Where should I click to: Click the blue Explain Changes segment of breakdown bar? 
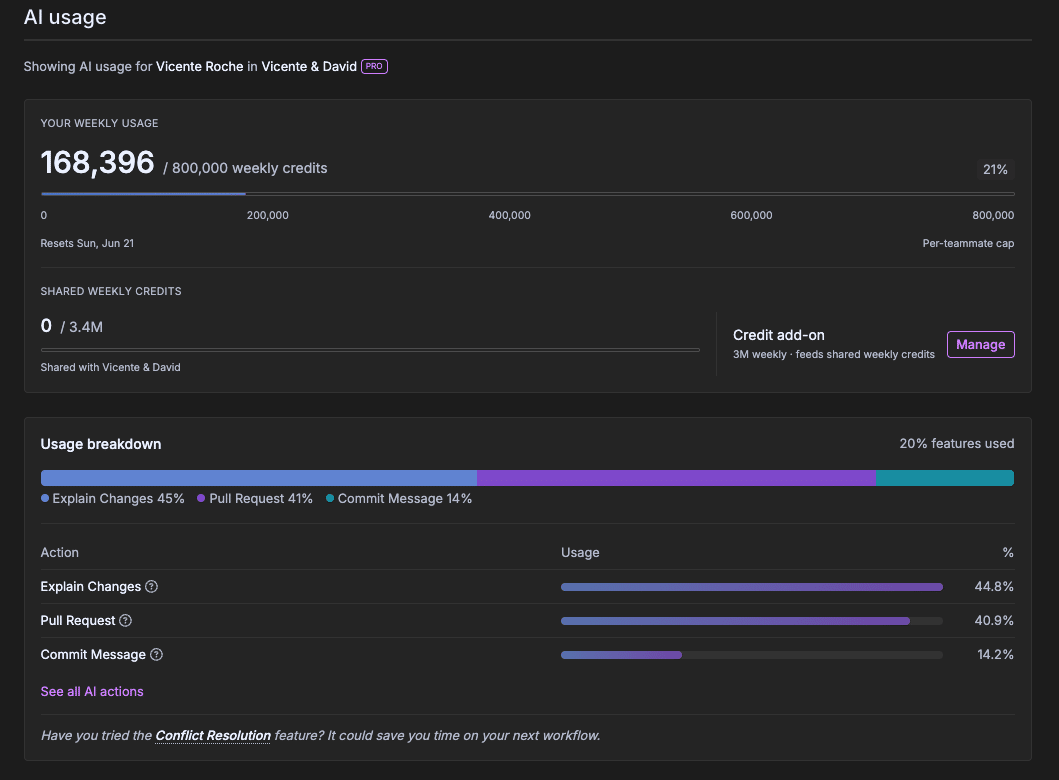[259, 478]
